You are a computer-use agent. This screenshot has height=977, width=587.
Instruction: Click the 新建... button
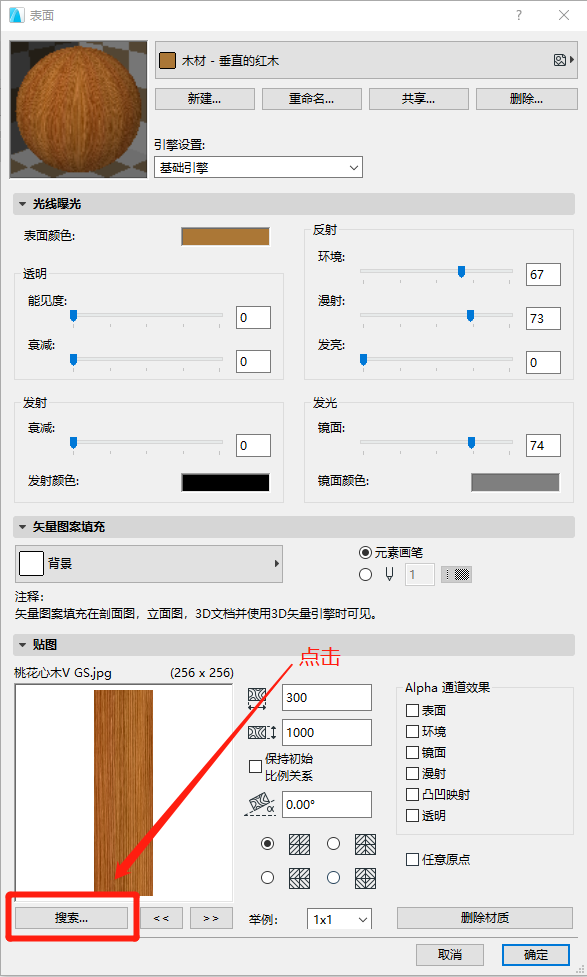point(204,99)
